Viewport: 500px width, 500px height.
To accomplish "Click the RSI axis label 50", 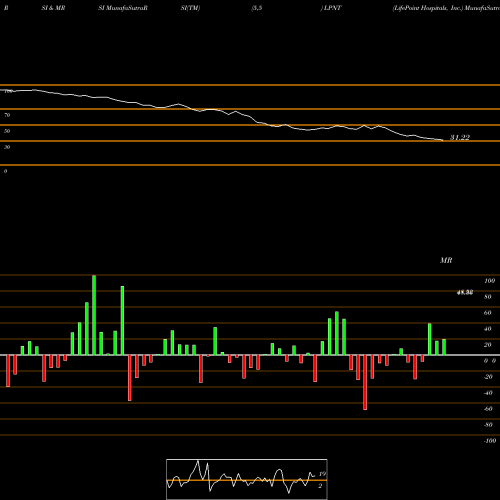I will [7, 131].
